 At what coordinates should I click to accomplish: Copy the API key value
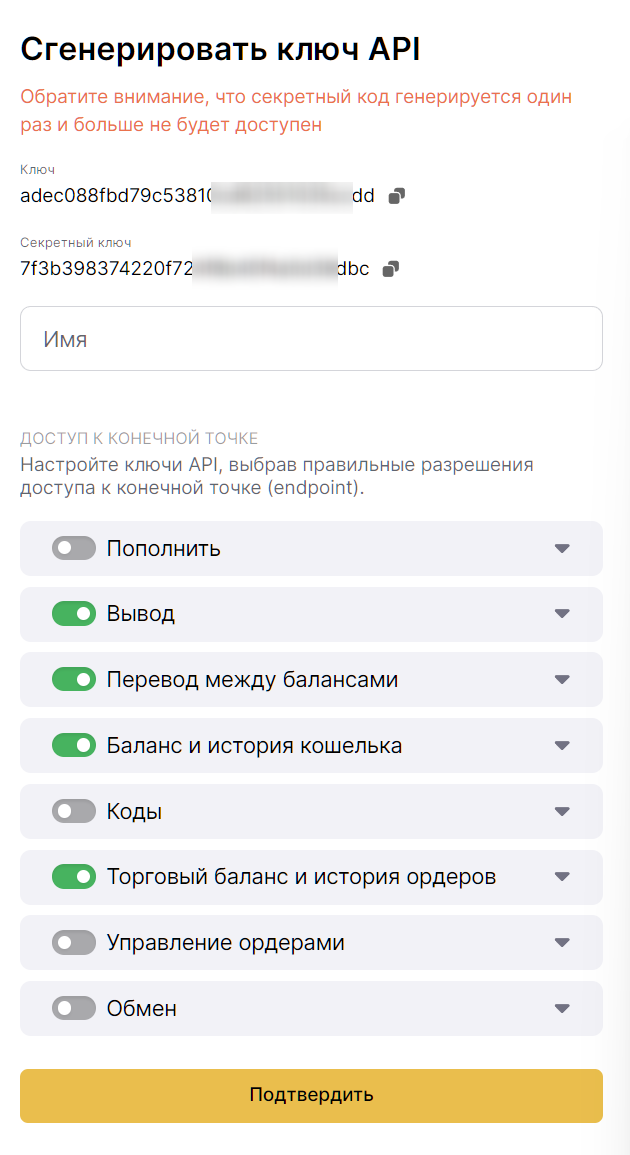click(397, 196)
